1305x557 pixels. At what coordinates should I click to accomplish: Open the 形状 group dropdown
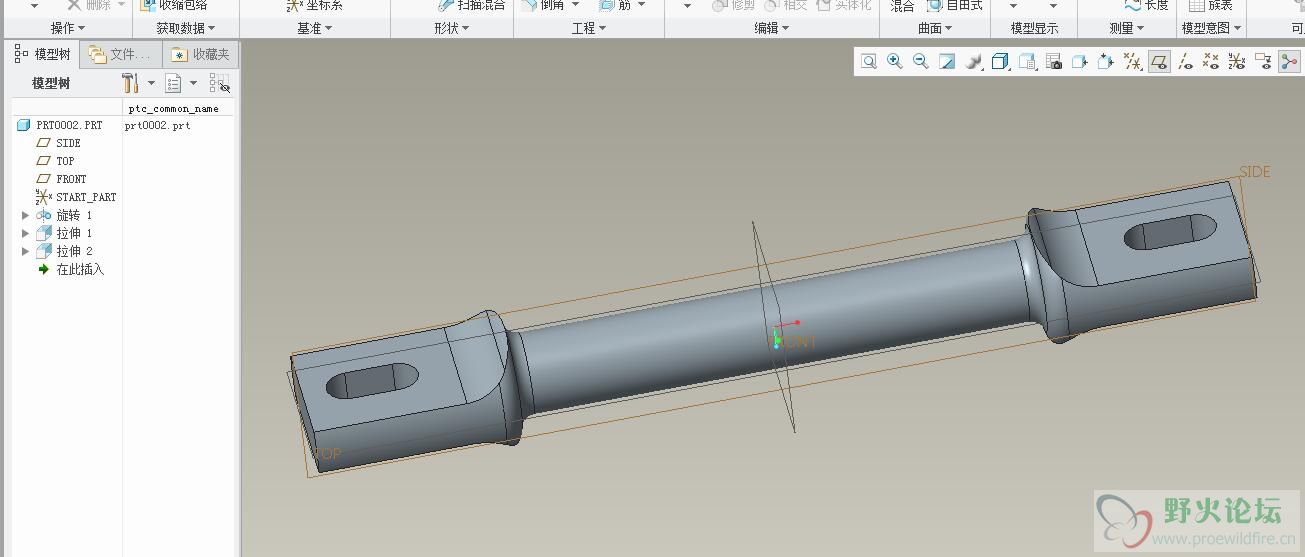(x=452, y=28)
